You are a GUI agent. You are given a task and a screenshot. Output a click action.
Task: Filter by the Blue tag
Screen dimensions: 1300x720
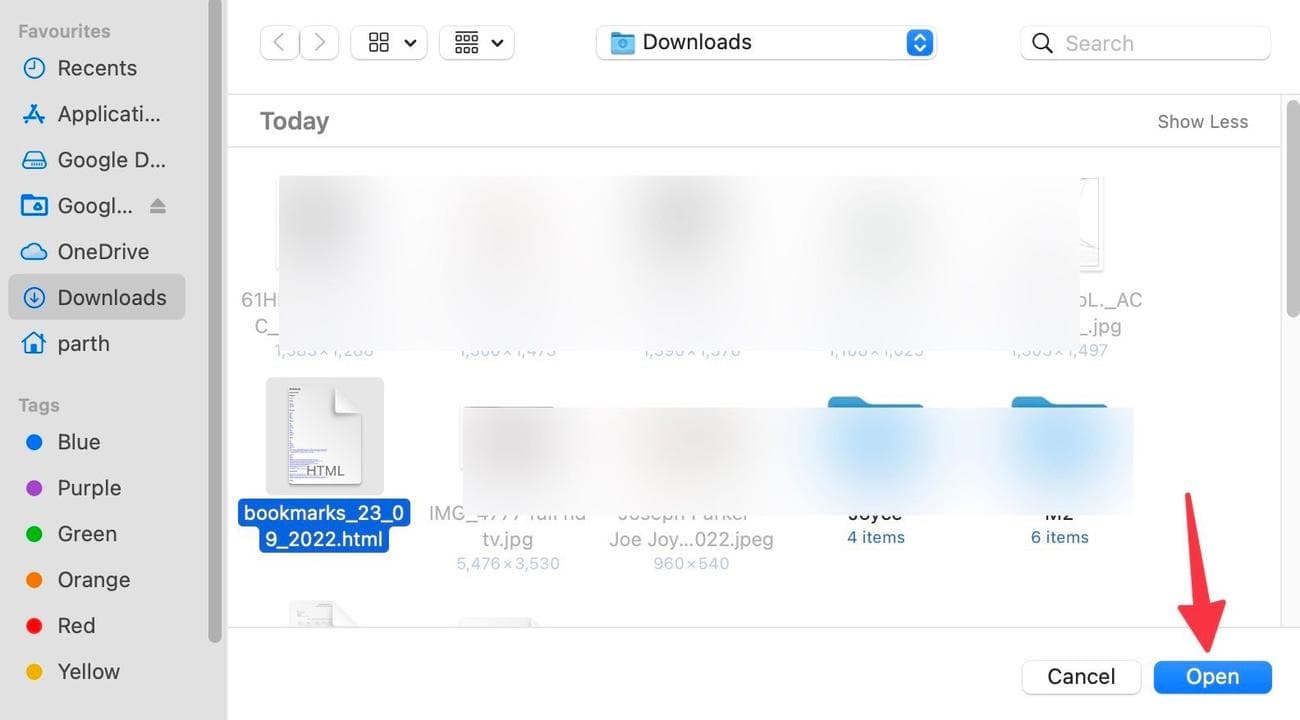tap(78, 442)
